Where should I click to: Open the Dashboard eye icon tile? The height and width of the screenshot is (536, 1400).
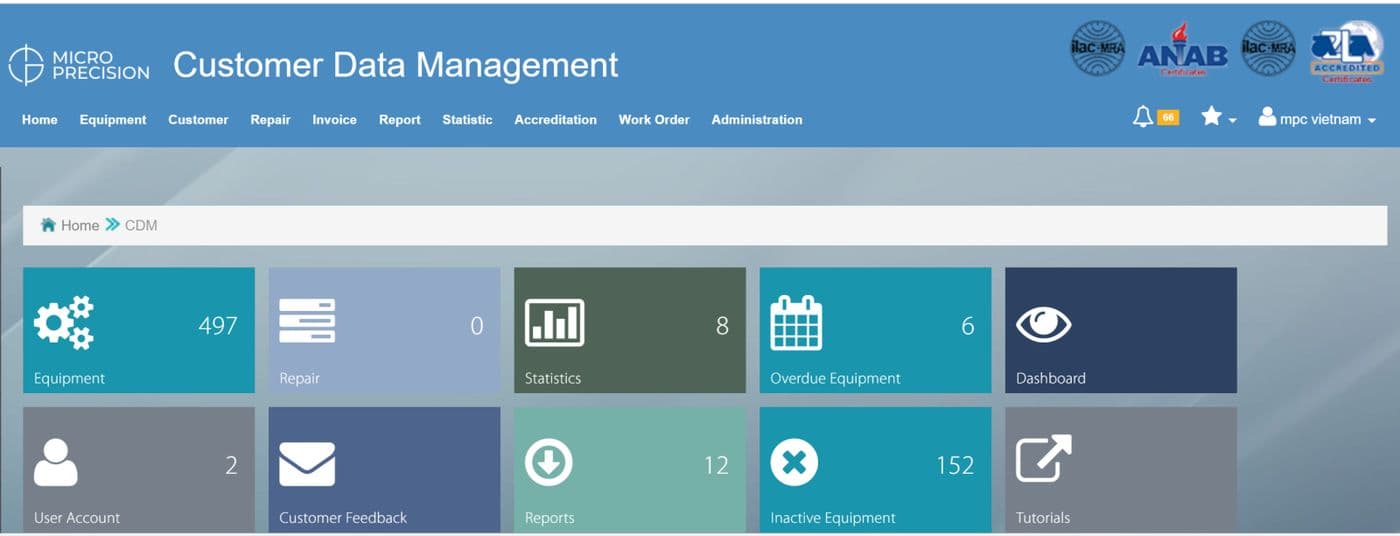1121,330
